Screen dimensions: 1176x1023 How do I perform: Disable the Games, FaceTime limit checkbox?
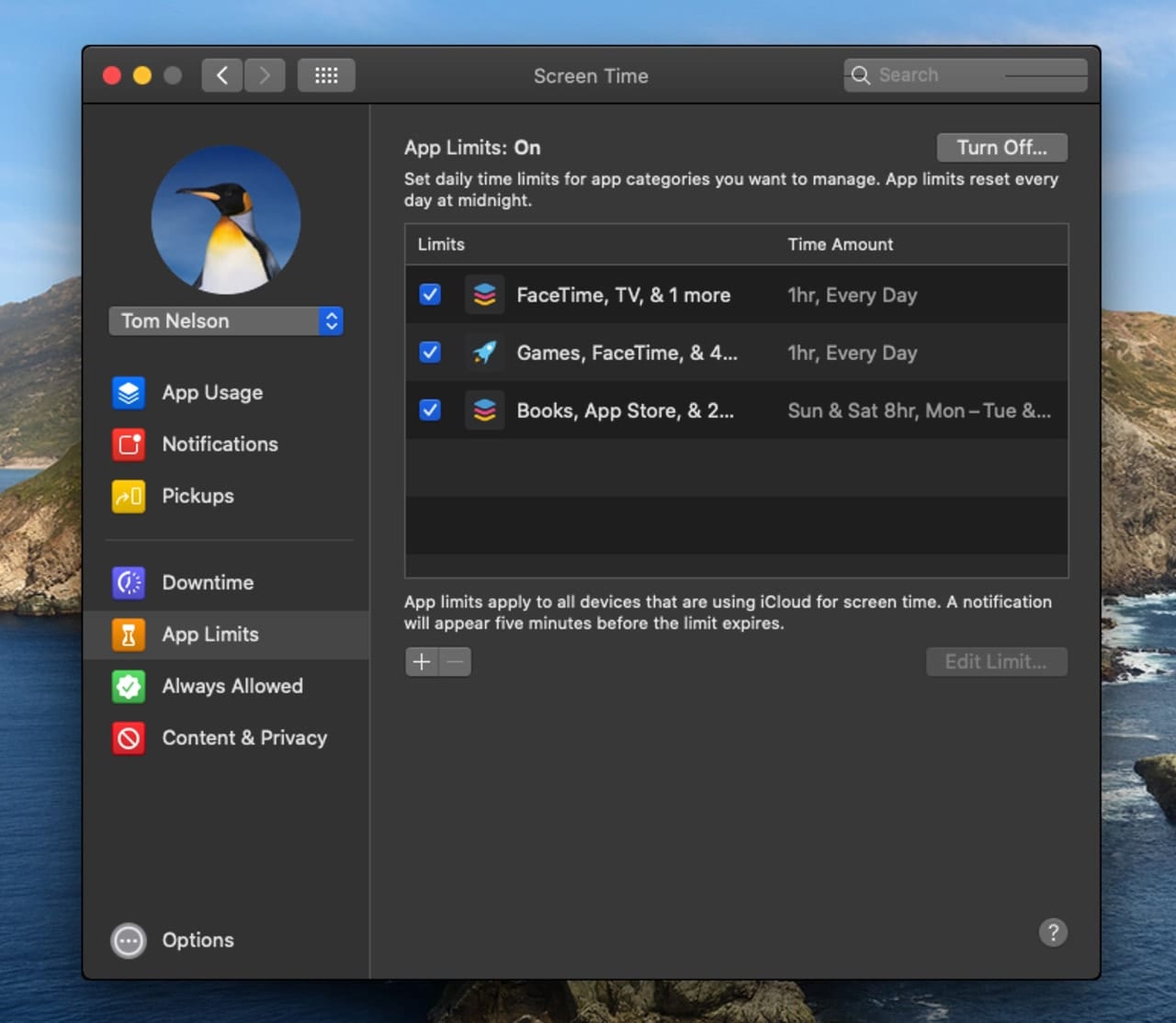point(430,353)
